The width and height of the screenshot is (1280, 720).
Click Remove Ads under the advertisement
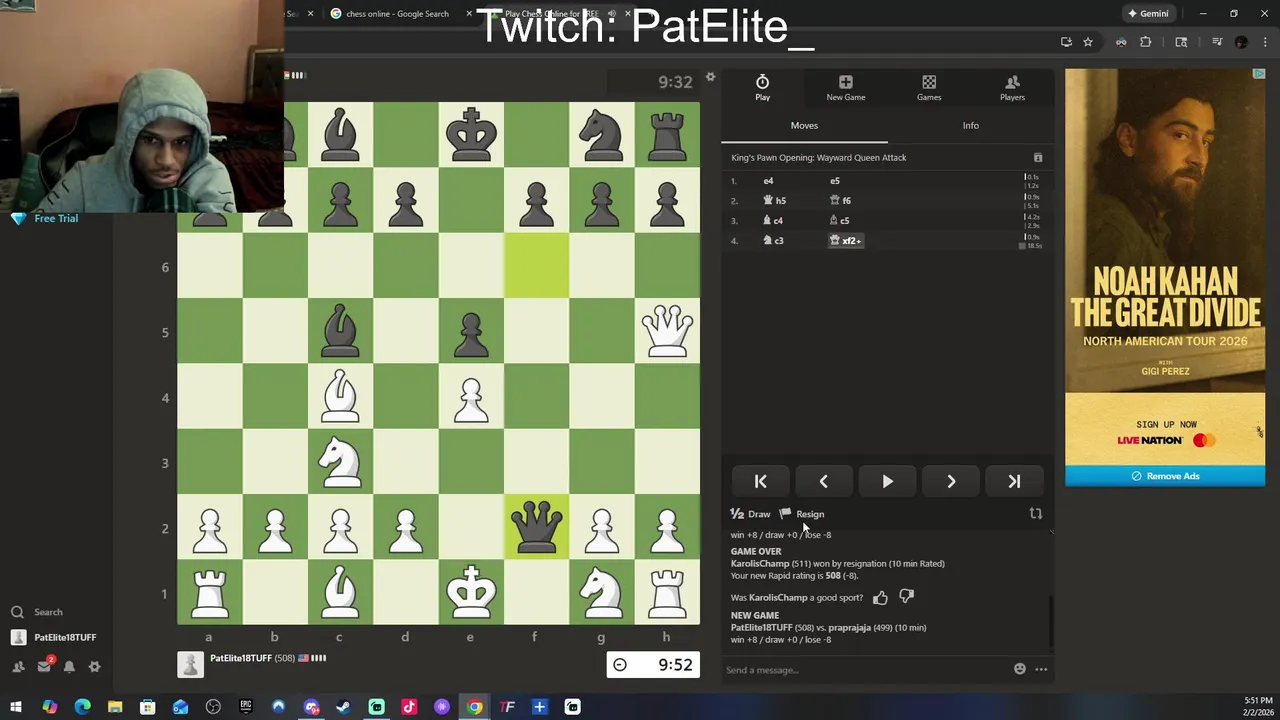pyautogui.click(x=1165, y=476)
